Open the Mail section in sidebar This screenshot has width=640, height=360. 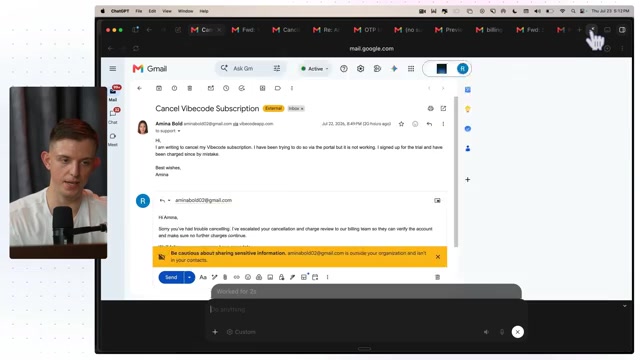(113, 93)
